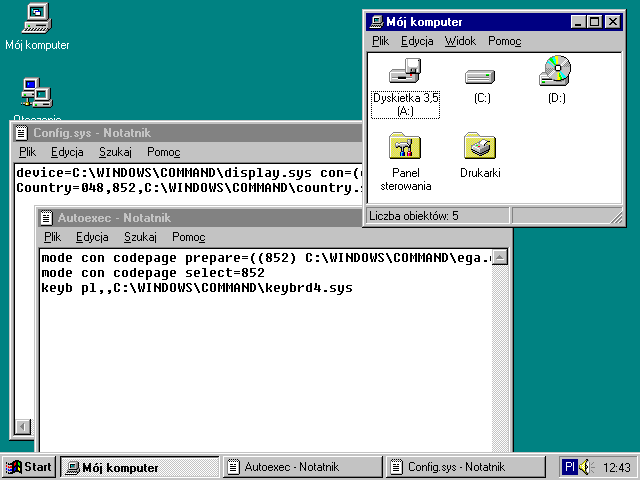The image size is (640, 480).
Task: Click the scroll-left arrow in Config.sys Notatnik
Action: (x=22, y=427)
